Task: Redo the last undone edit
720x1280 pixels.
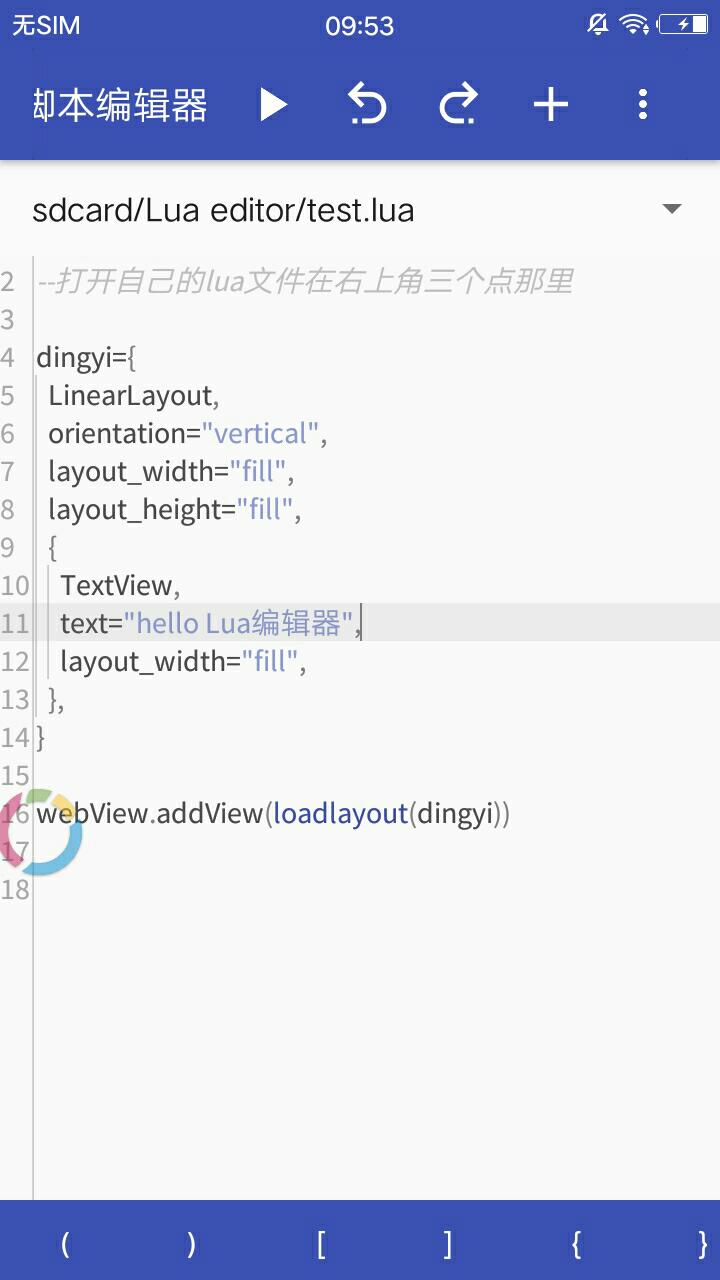Action: click(458, 104)
